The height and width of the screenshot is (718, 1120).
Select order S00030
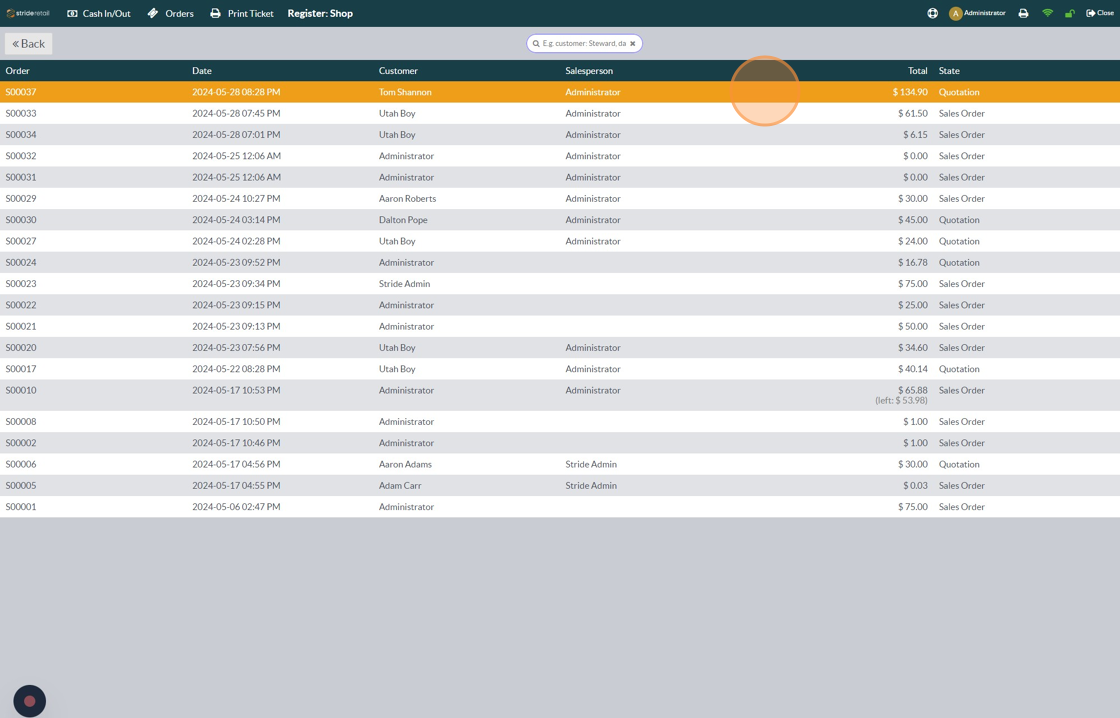[x=560, y=220]
